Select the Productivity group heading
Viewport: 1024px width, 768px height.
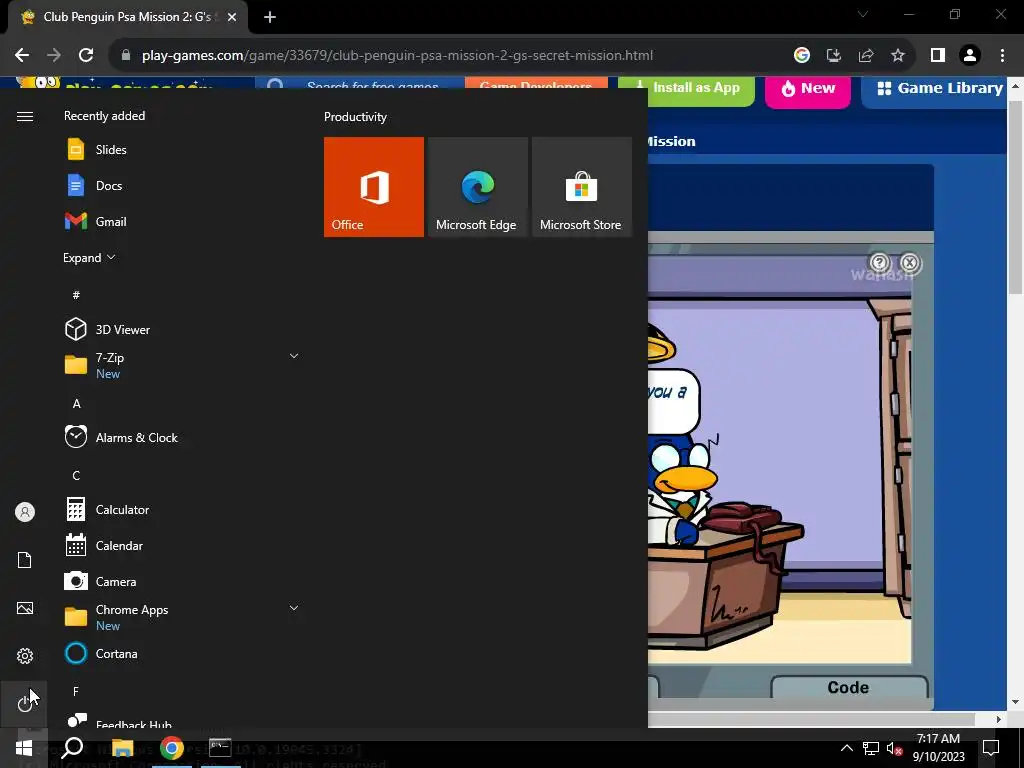tap(355, 117)
